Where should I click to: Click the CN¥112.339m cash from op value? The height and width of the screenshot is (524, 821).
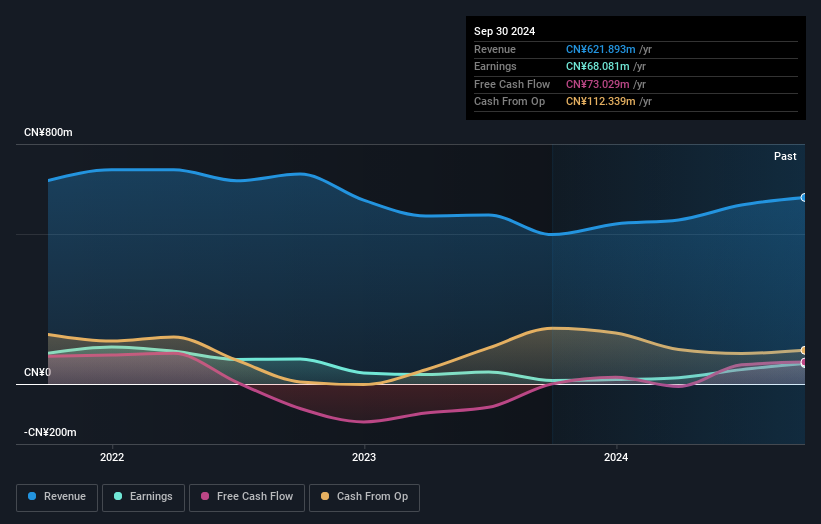click(601, 102)
